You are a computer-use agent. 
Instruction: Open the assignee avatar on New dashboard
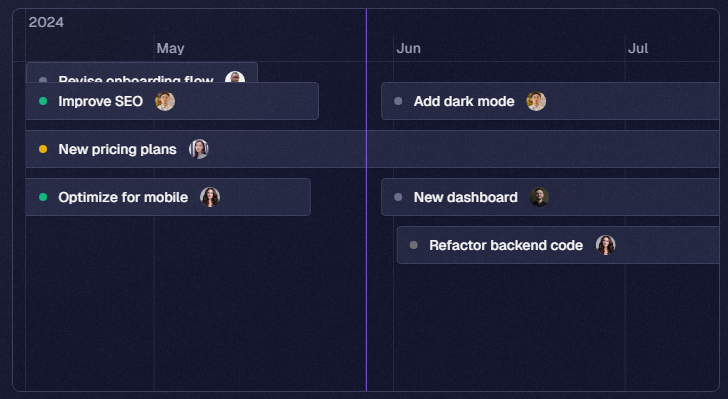[x=540, y=197]
